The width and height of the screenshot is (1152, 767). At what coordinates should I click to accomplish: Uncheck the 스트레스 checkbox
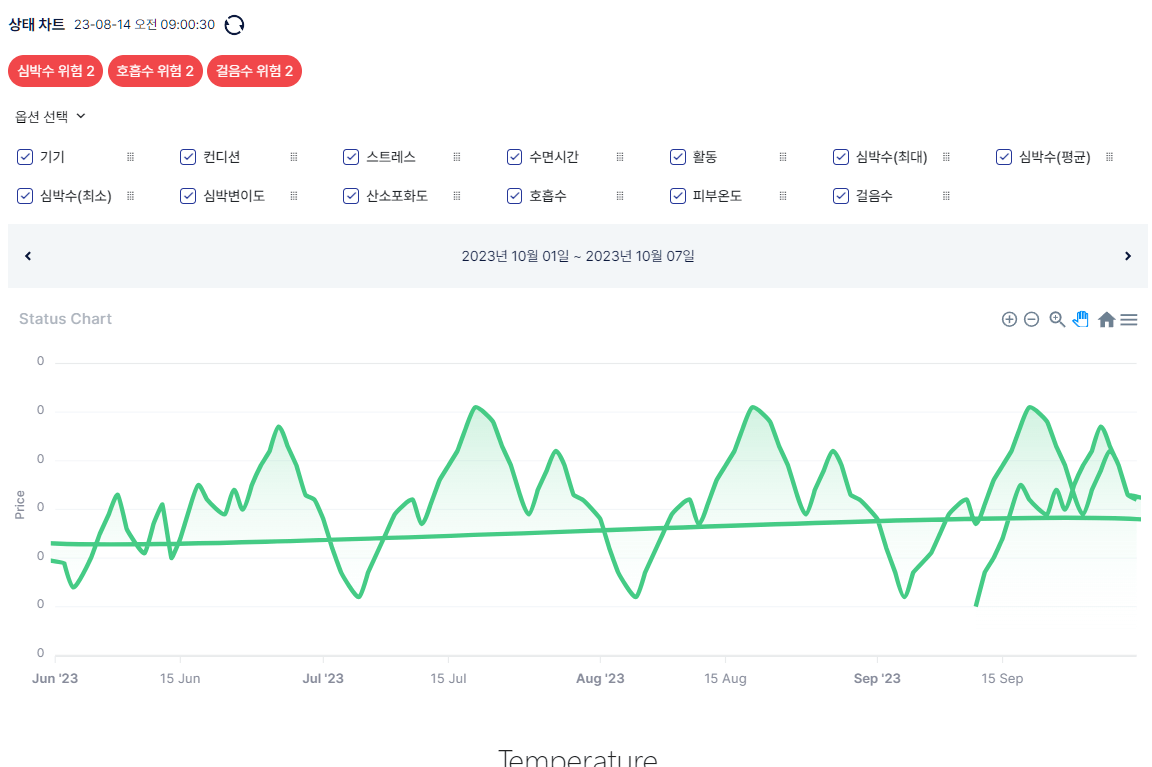351,157
